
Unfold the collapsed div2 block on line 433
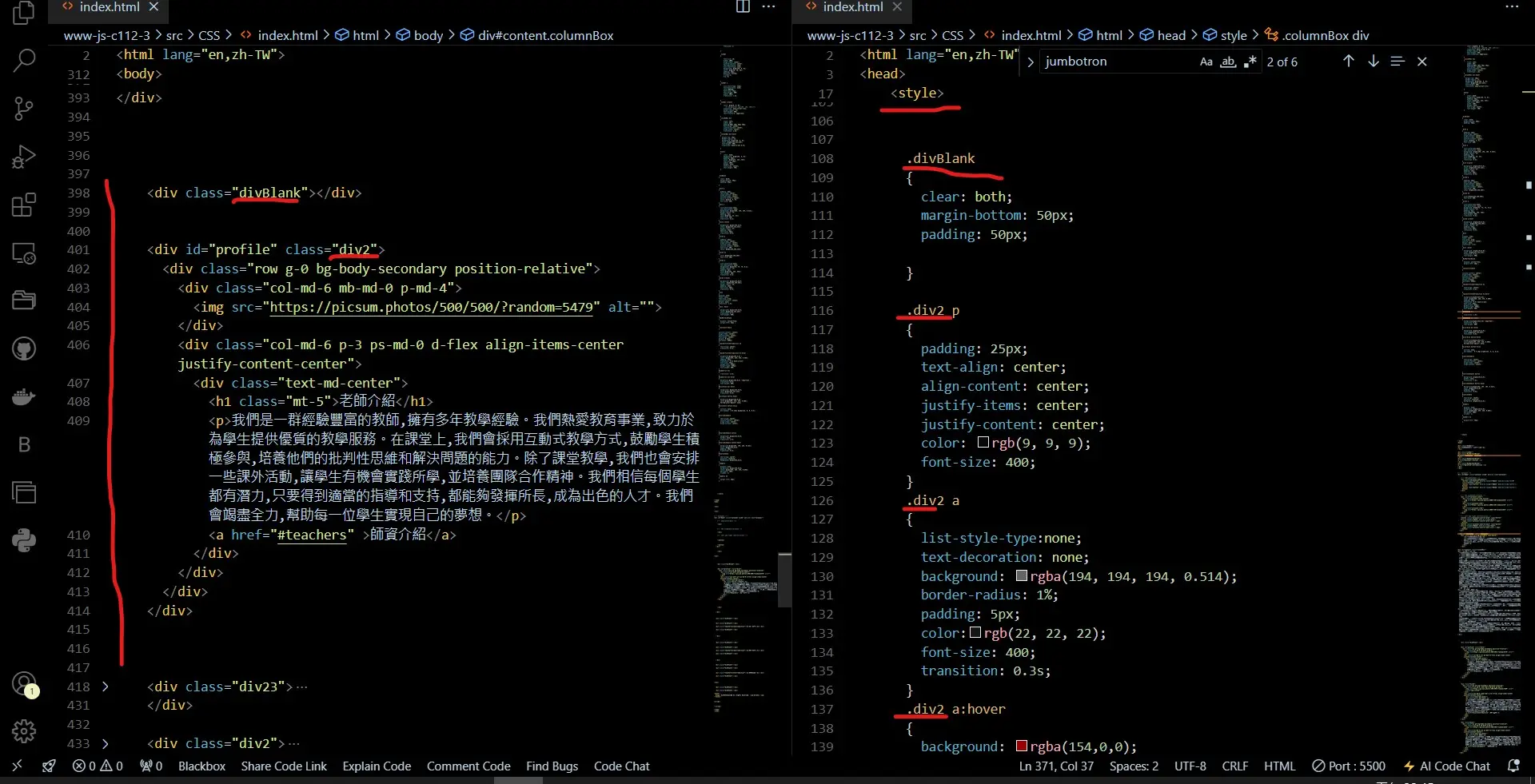click(x=106, y=743)
